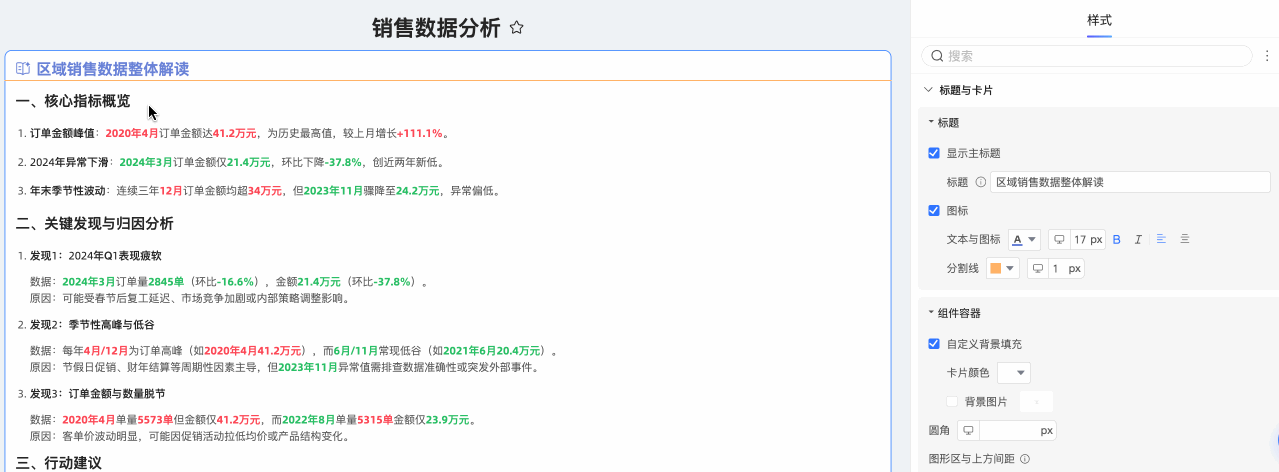
Task: Collapse the 标题 subsection
Action: pos(931,122)
